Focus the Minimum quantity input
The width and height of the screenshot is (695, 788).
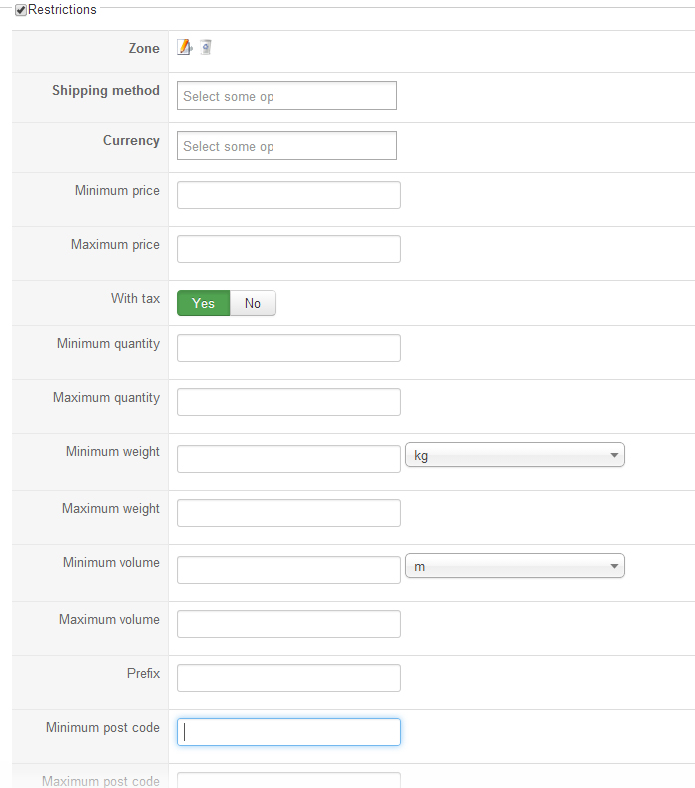(x=288, y=348)
